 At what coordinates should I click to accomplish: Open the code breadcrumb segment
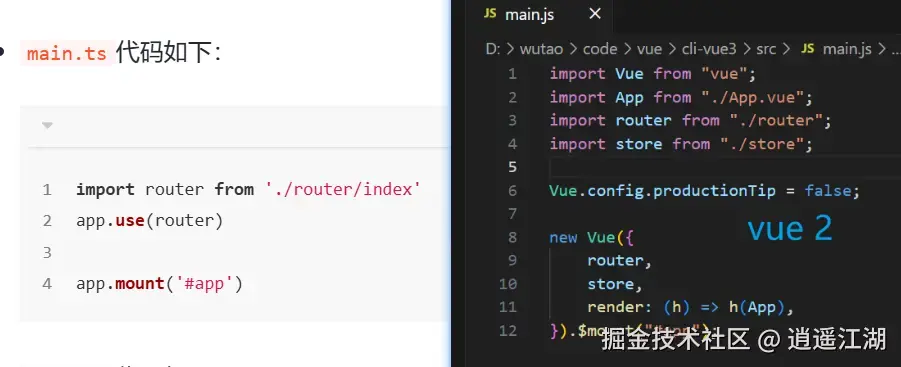coord(600,49)
